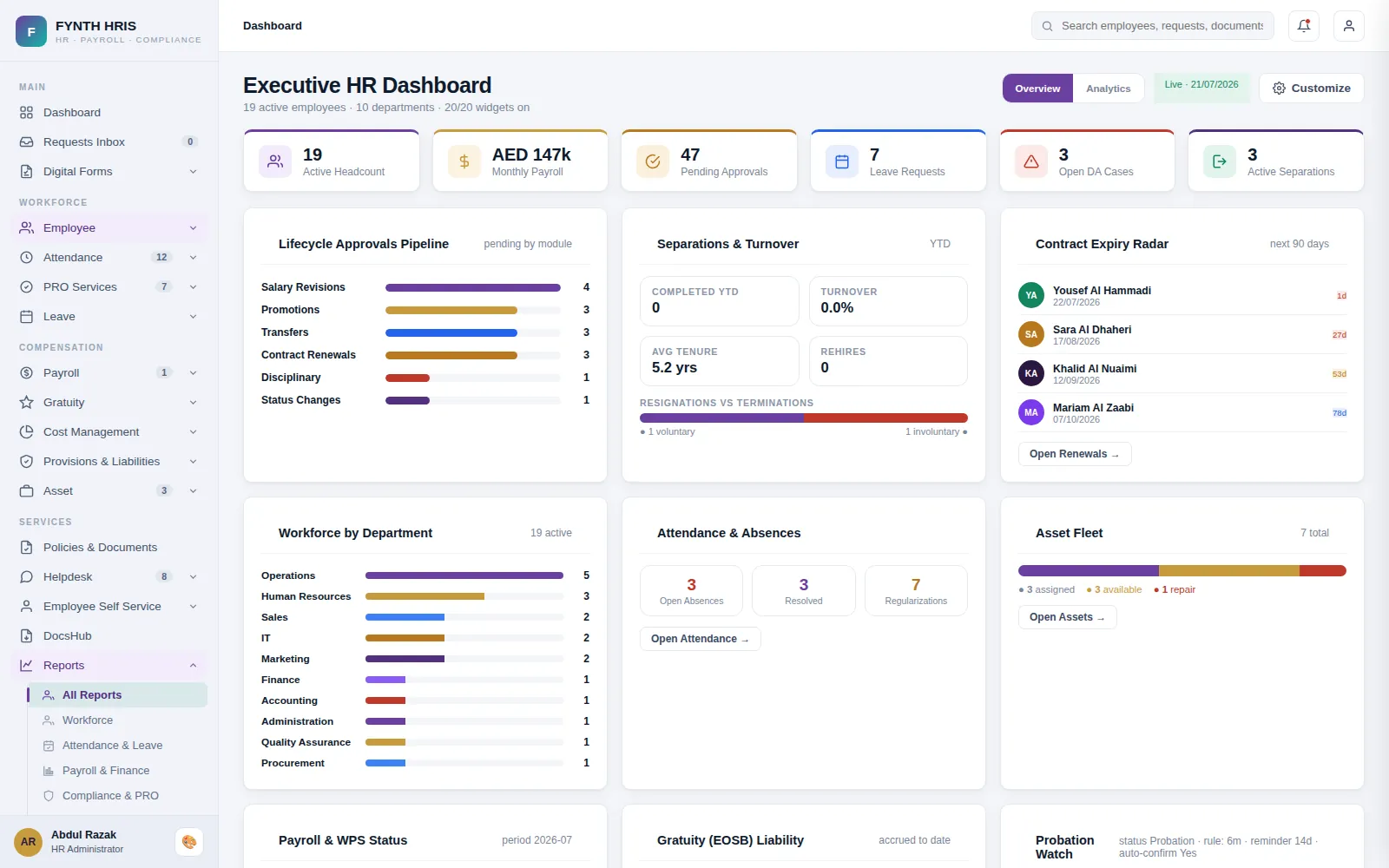Click the Active Headcount people icon
Image resolution: width=1389 pixels, height=868 pixels.
pyautogui.click(x=275, y=161)
